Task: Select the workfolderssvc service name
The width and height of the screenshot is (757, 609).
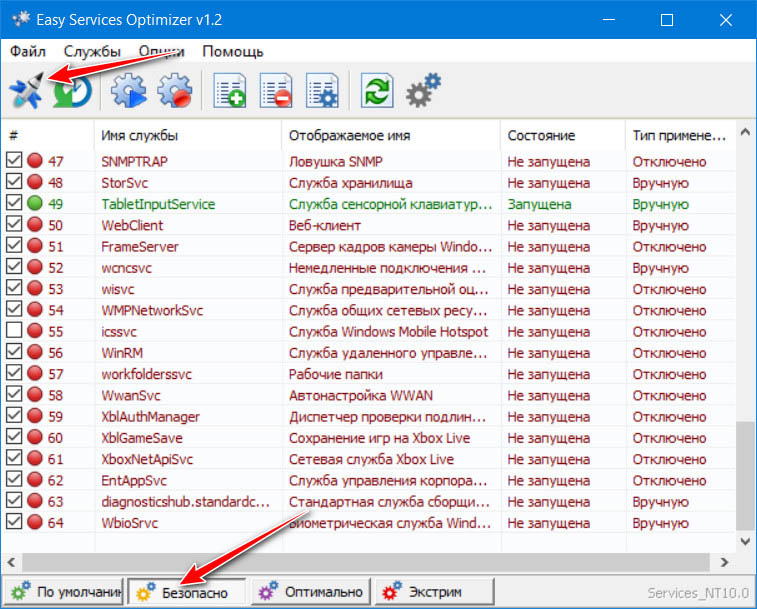Action: pyautogui.click(x=146, y=374)
